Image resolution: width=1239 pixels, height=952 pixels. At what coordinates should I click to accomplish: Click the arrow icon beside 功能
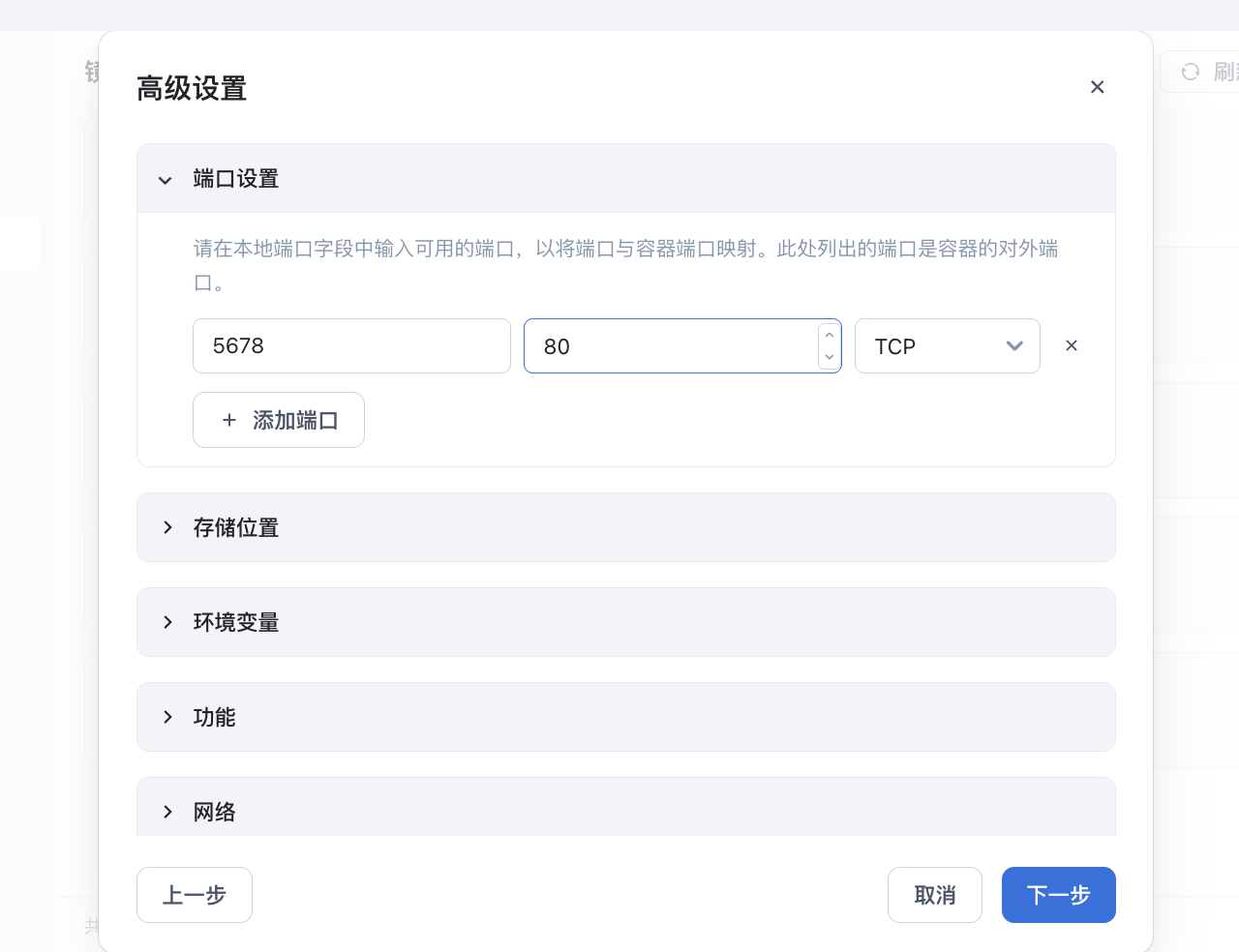pos(168,717)
